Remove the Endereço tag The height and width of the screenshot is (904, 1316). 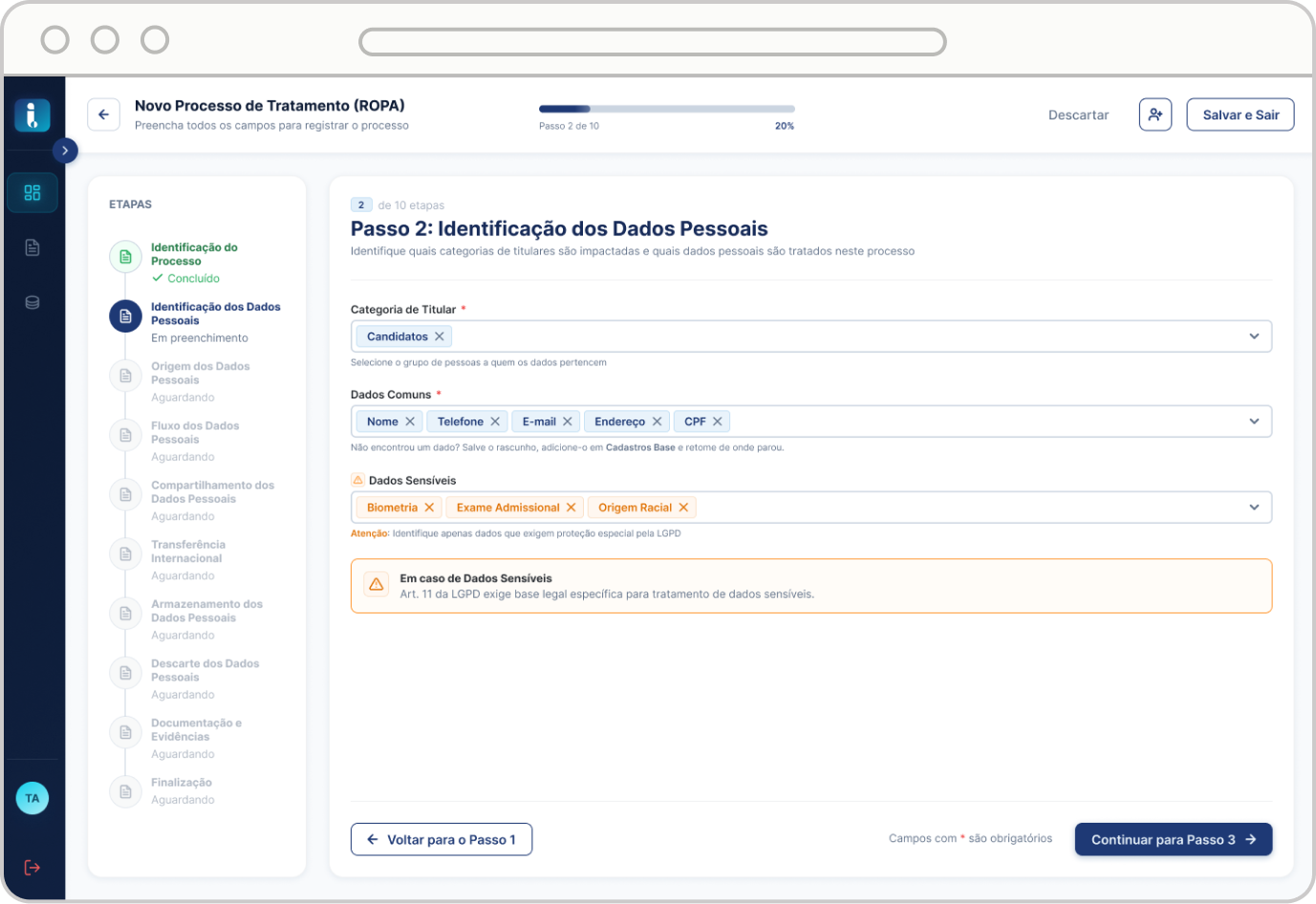pyautogui.click(x=658, y=421)
